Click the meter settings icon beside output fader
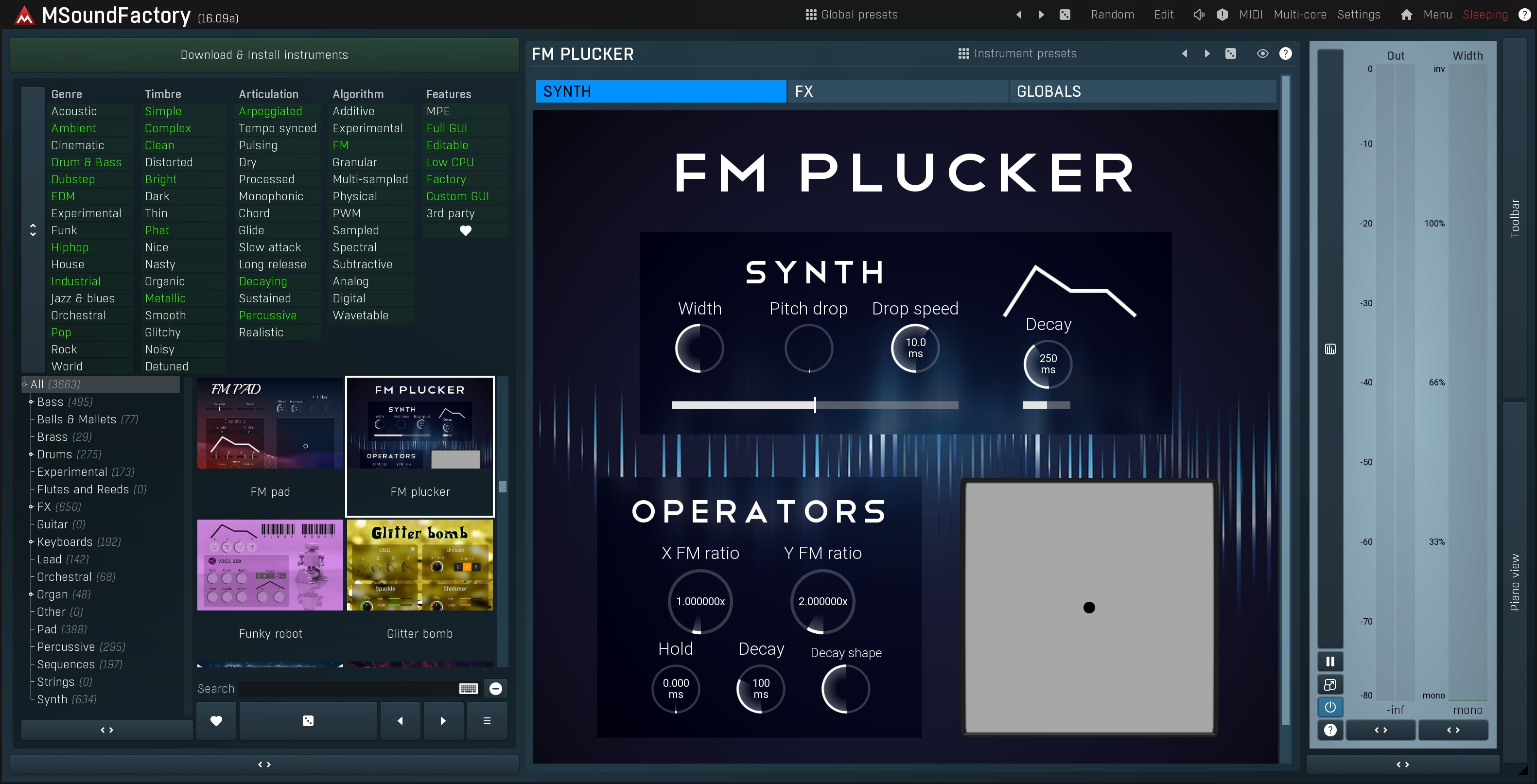This screenshot has height=784, width=1537. pos(1330,349)
